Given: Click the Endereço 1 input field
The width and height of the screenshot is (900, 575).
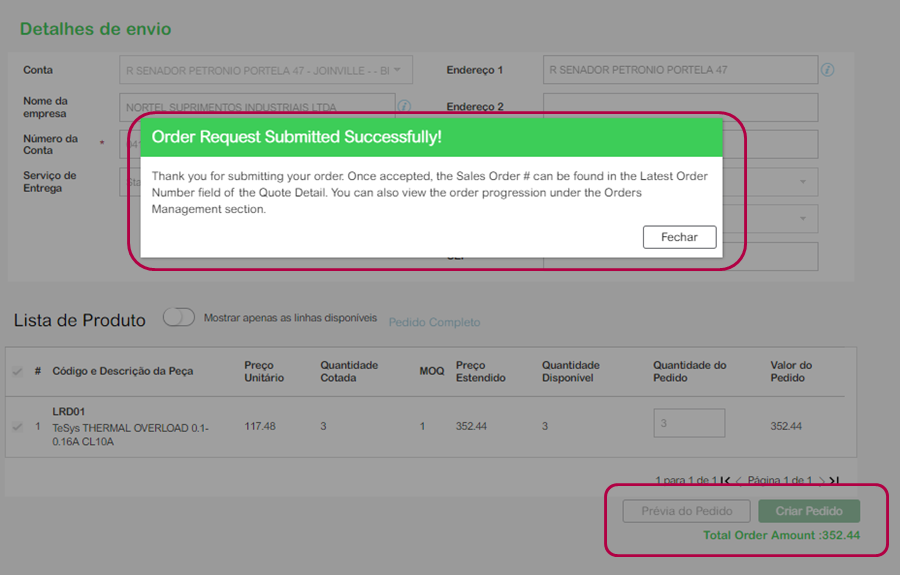Looking at the screenshot, I should [680, 70].
